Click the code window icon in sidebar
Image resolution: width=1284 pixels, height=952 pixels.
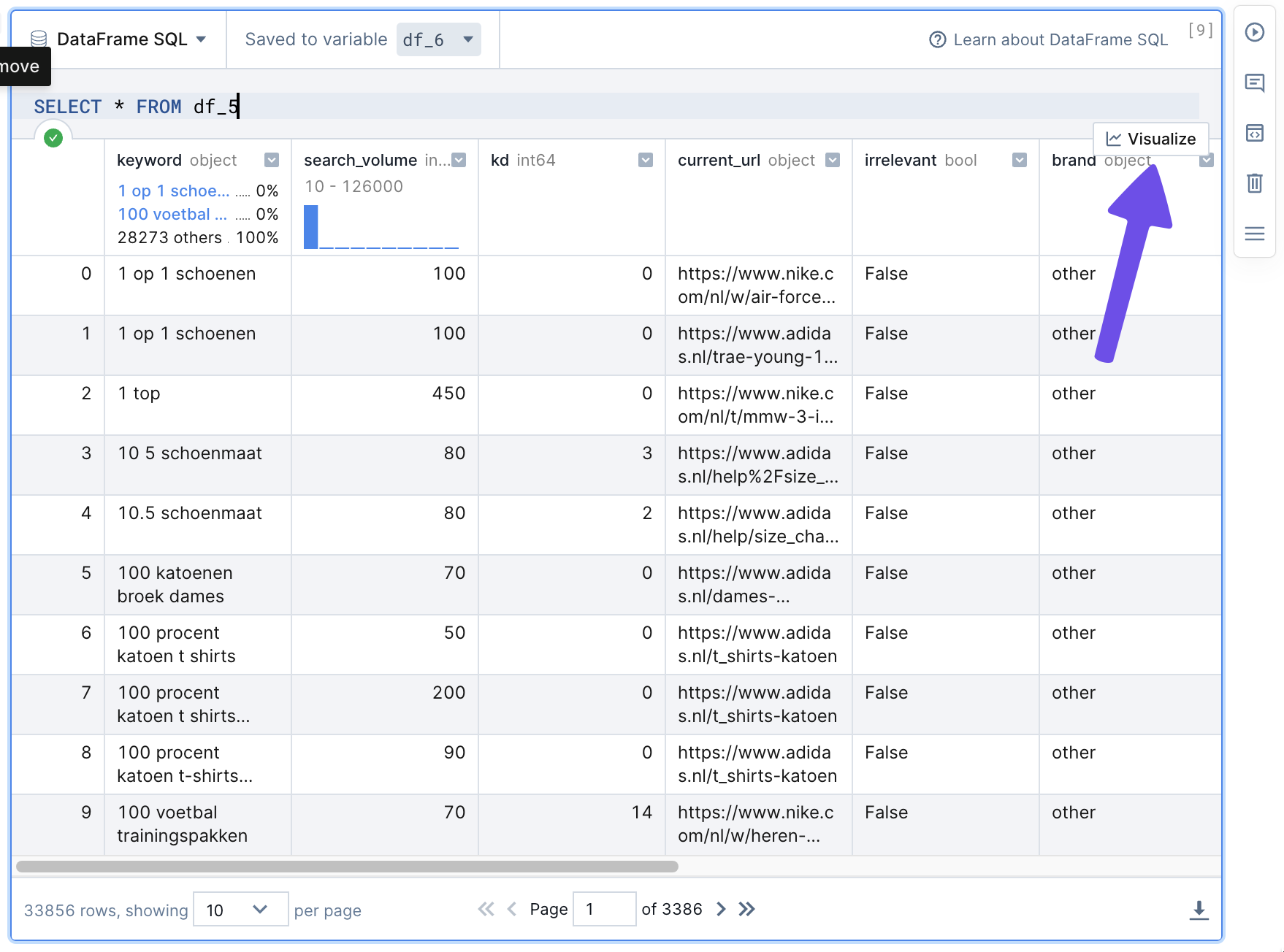pos(1254,133)
